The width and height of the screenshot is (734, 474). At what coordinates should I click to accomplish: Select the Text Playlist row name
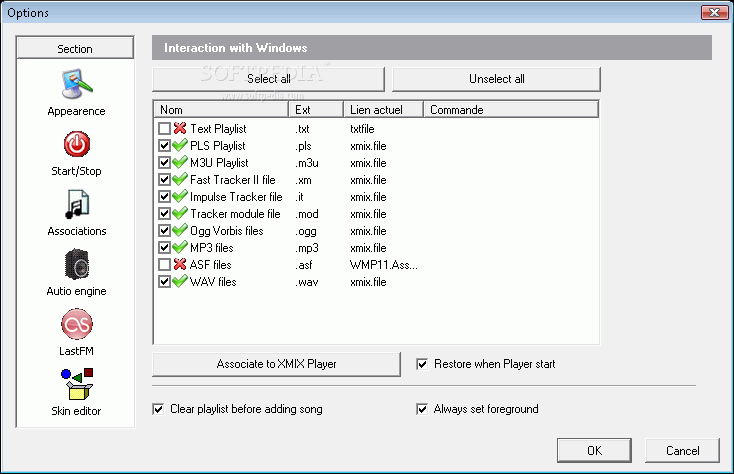[218, 129]
